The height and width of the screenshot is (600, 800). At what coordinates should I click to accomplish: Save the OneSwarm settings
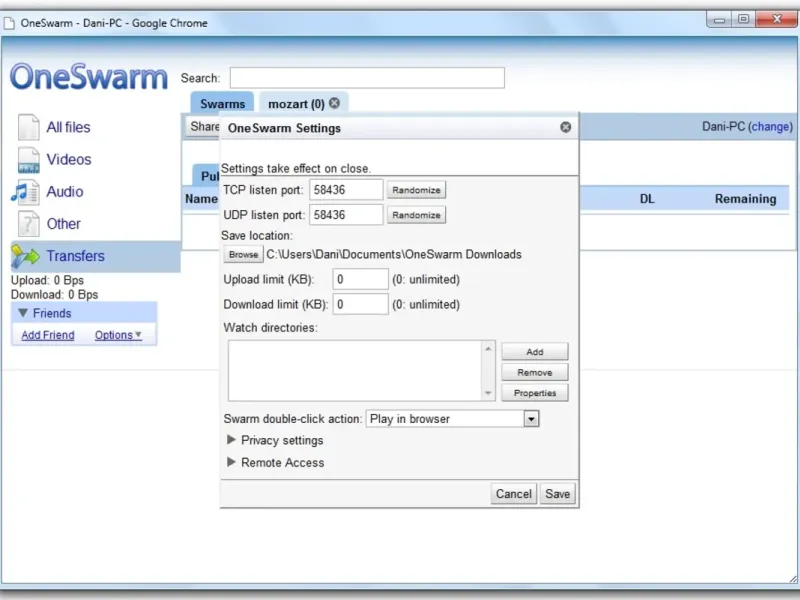click(558, 494)
